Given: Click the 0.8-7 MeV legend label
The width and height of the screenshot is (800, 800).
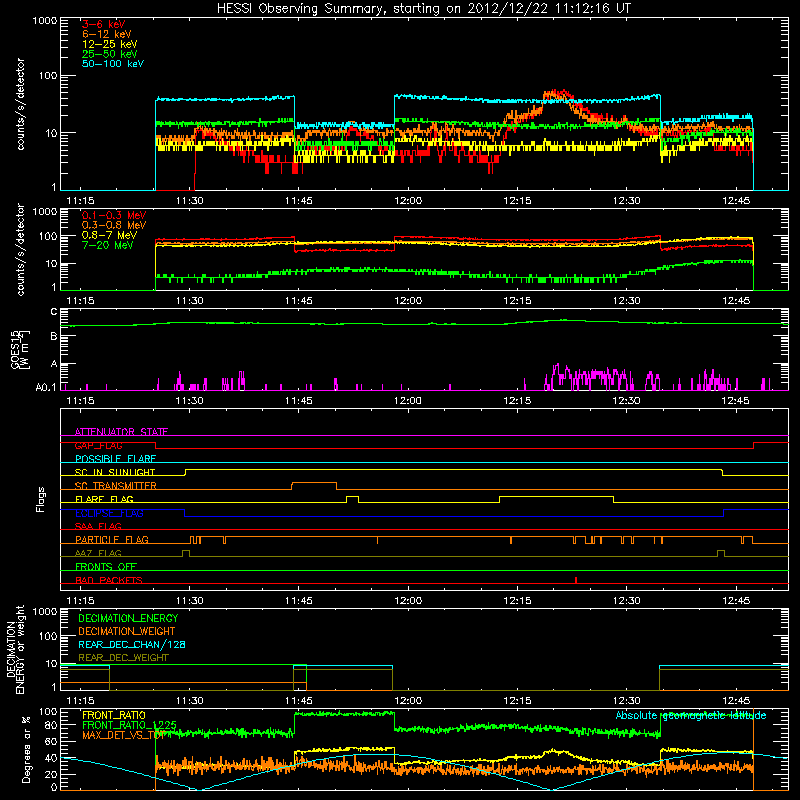Looking at the screenshot, I should [x=109, y=235].
